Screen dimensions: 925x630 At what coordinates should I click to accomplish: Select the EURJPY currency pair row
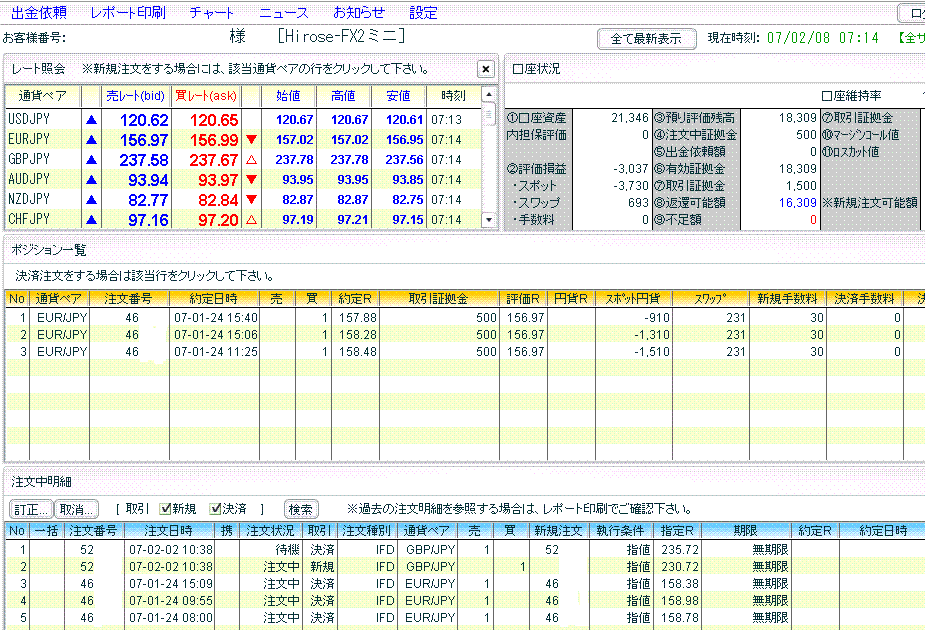pyautogui.click(x=243, y=140)
